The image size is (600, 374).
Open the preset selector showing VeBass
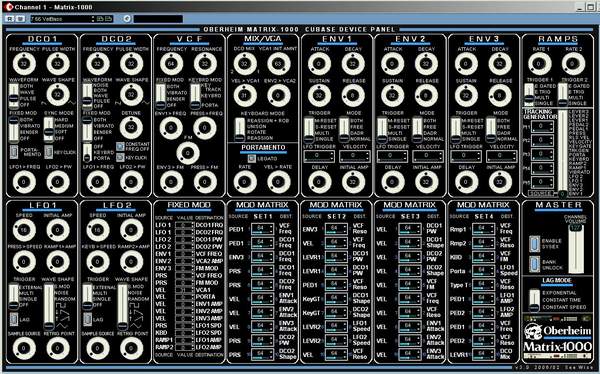coord(62,19)
